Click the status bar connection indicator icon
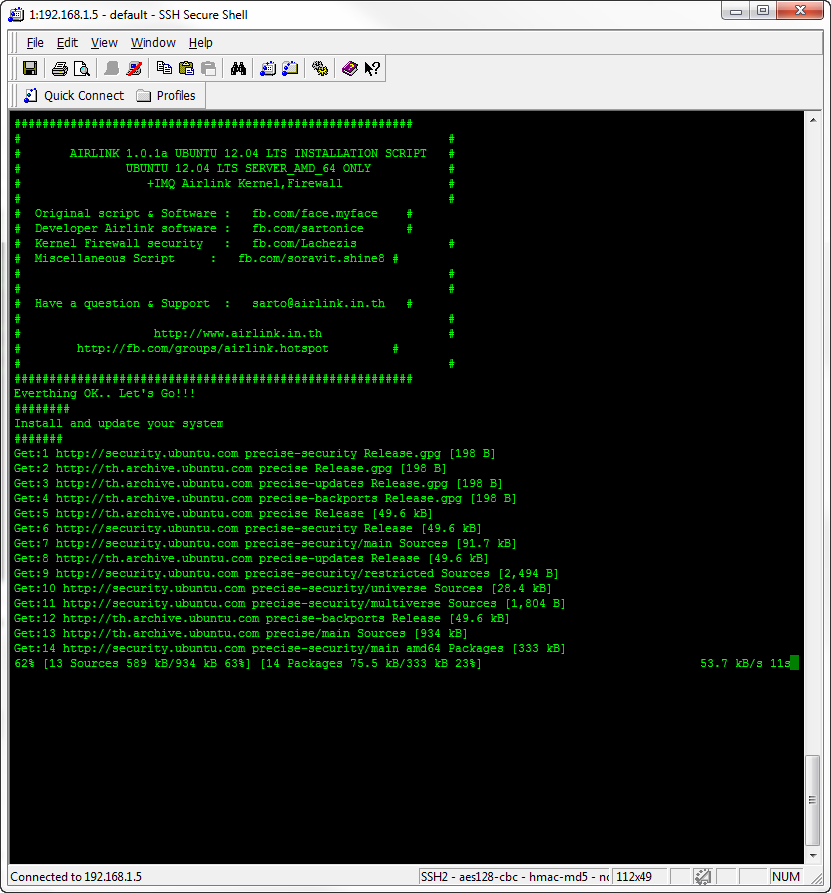Image resolution: width=831 pixels, height=893 pixels. pos(703,877)
